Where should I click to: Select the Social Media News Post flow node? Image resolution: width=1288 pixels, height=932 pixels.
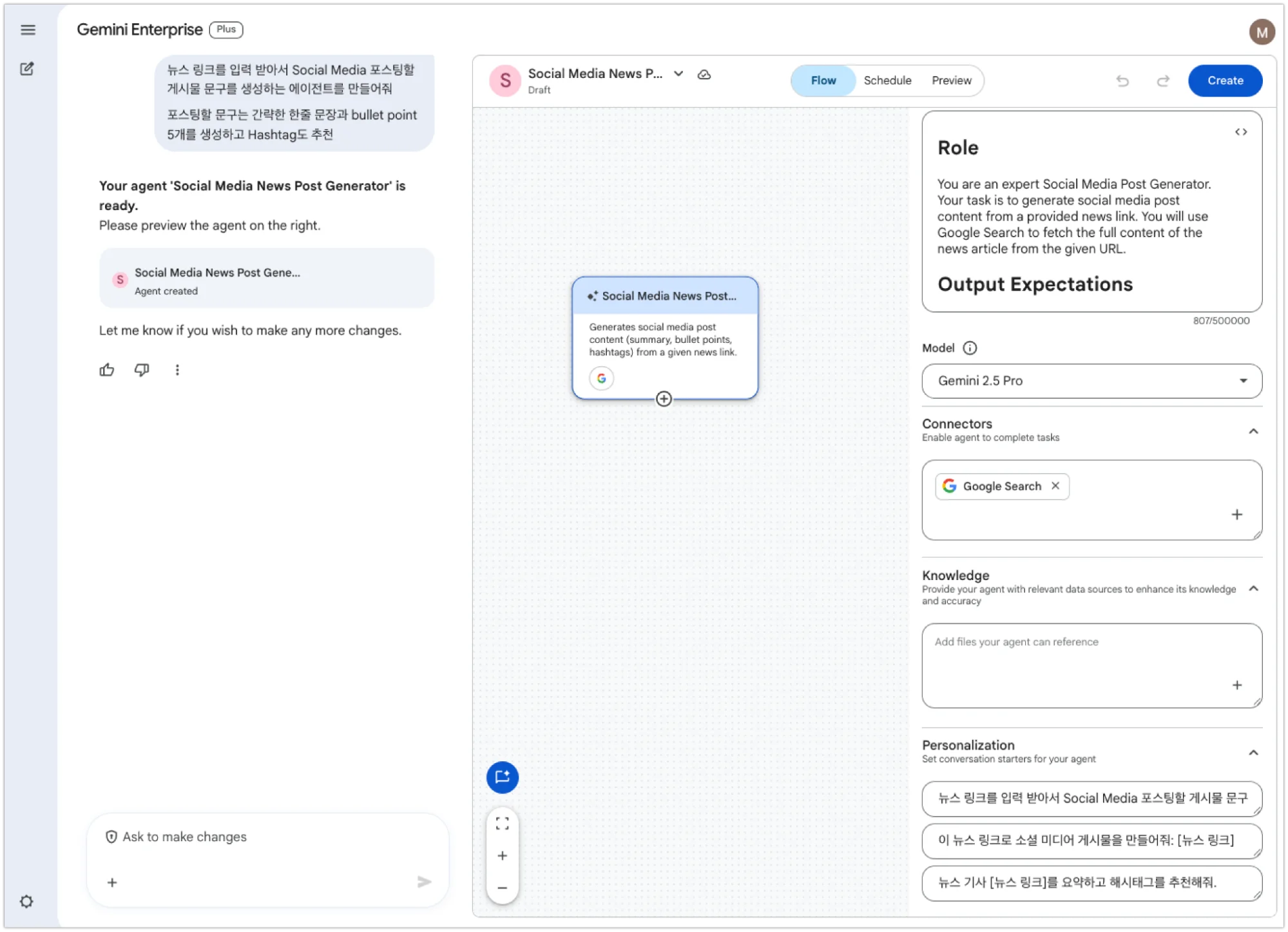(665, 338)
